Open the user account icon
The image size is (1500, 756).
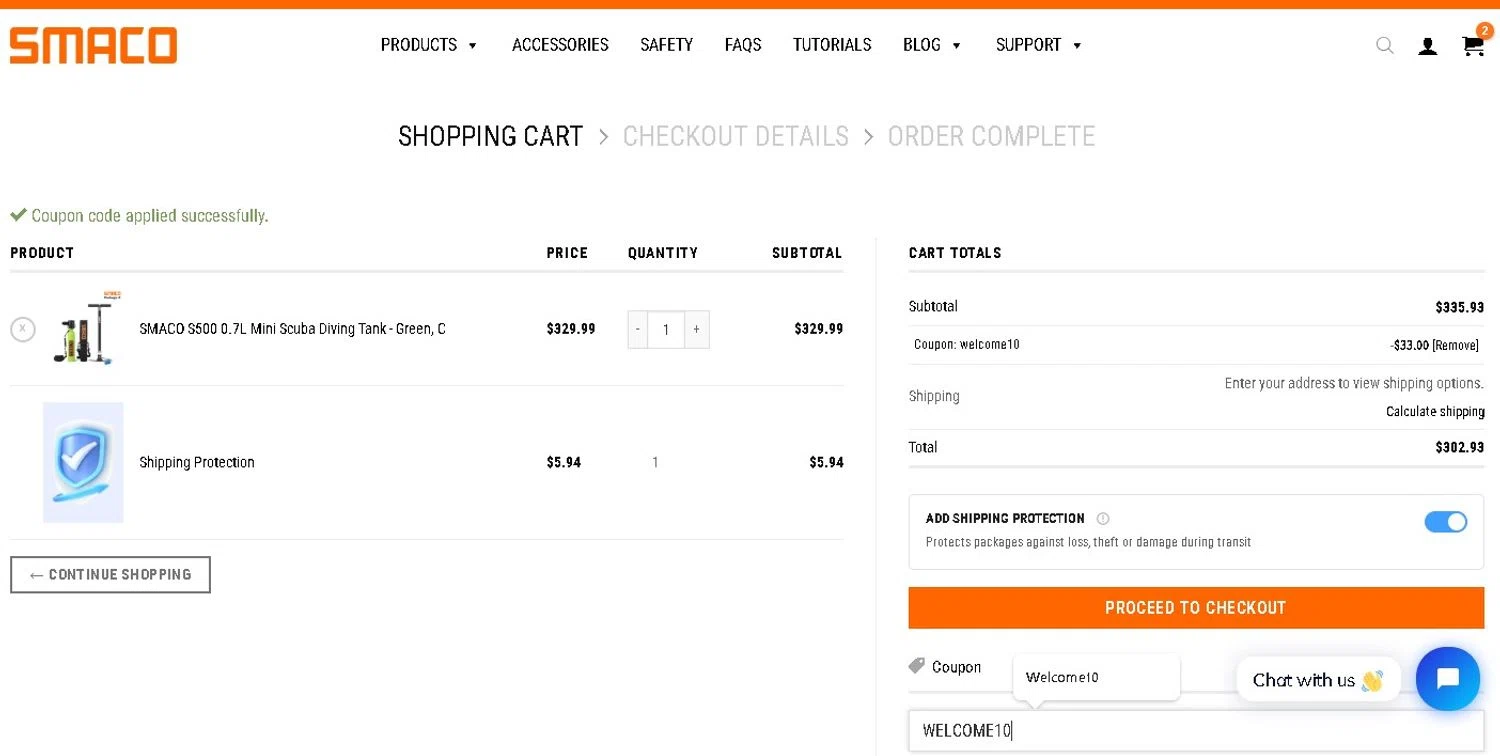click(1428, 46)
